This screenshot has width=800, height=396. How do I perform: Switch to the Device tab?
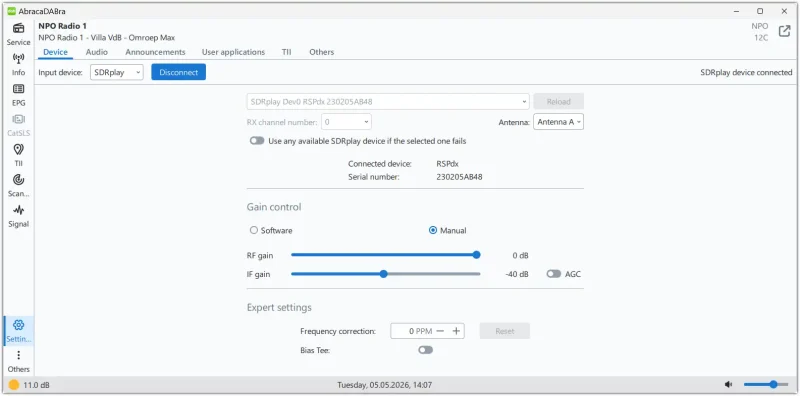coord(55,52)
